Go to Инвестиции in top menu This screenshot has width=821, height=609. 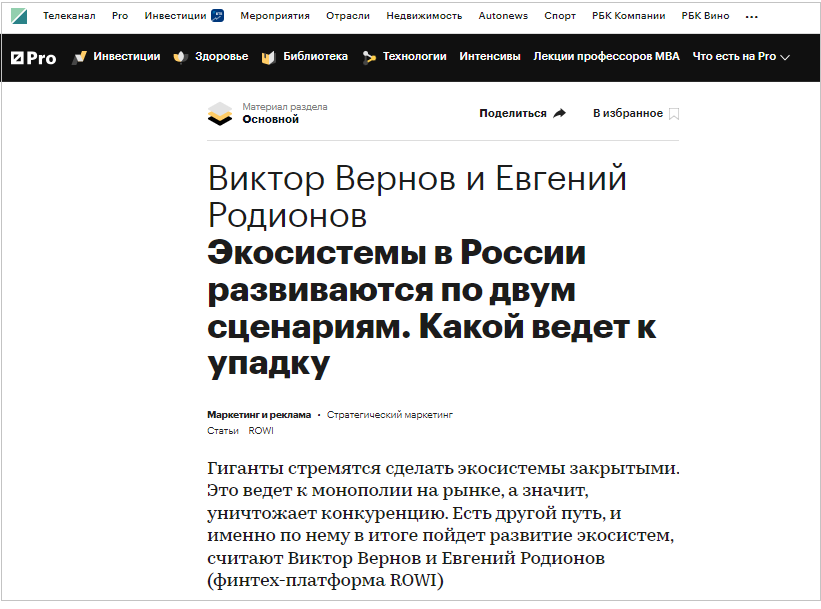coord(175,16)
